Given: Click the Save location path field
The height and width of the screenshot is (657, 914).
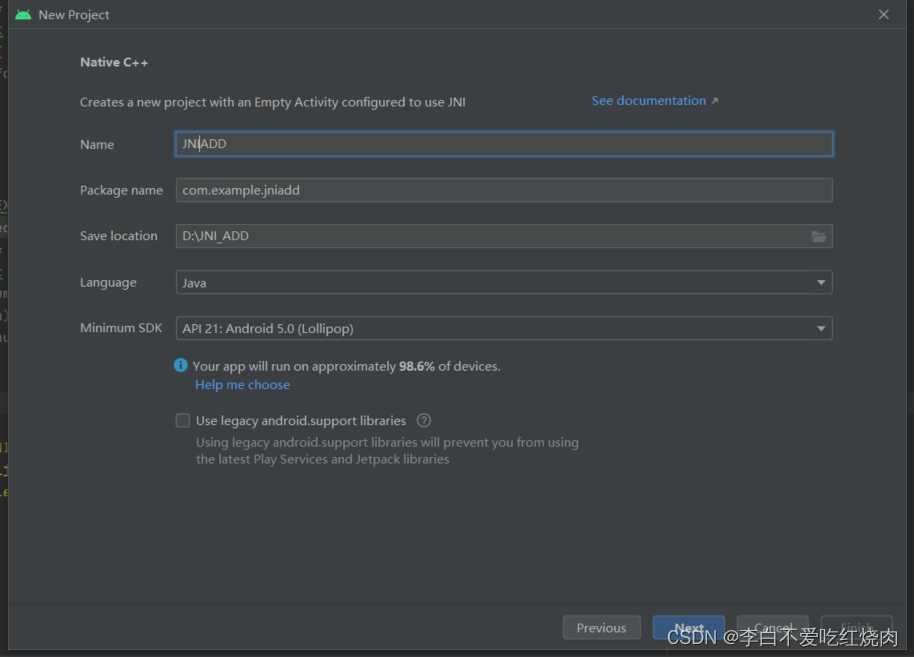Looking at the screenshot, I should point(490,236).
